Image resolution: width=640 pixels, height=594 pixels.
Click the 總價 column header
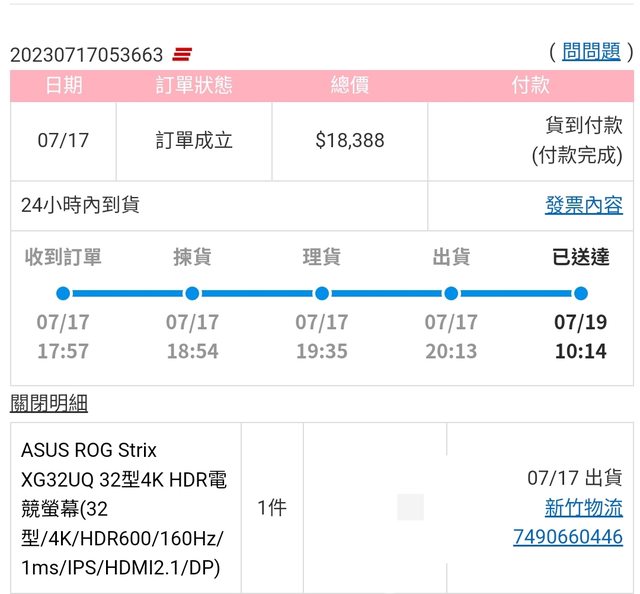[x=350, y=86]
